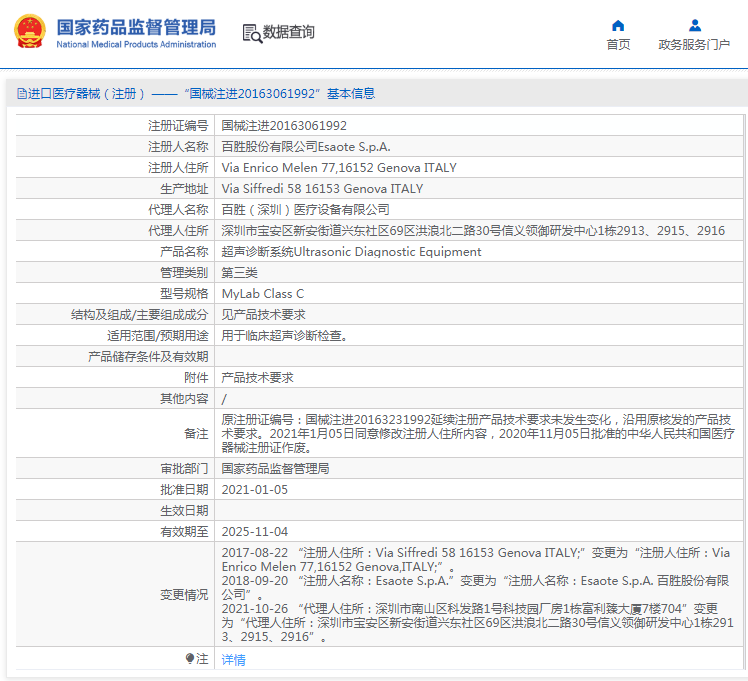Click the 结构及组成/主要组成成分 label
748x681 pixels.
click(x=139, y=315)
